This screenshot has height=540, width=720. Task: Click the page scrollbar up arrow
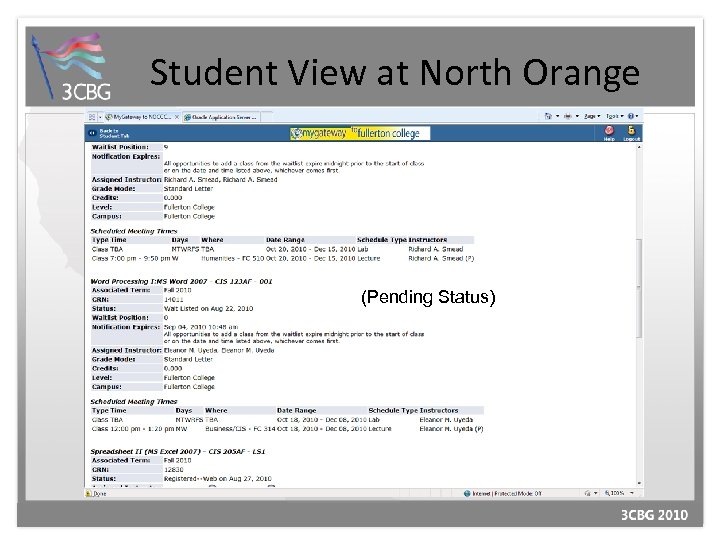pyautogui.click(x=639, y=146)
